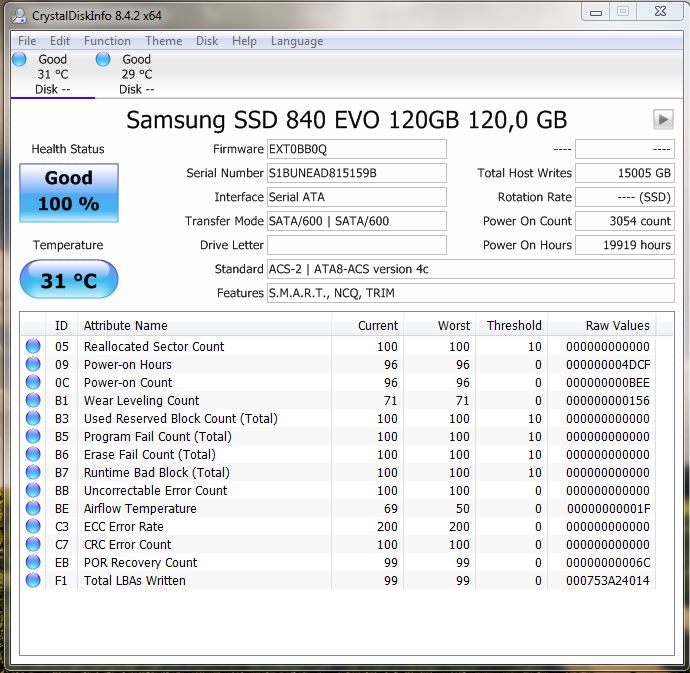Close the CrystalDiskInfo window
The height and width of the screenshot is (673, 690).
[x=660, y=12]
